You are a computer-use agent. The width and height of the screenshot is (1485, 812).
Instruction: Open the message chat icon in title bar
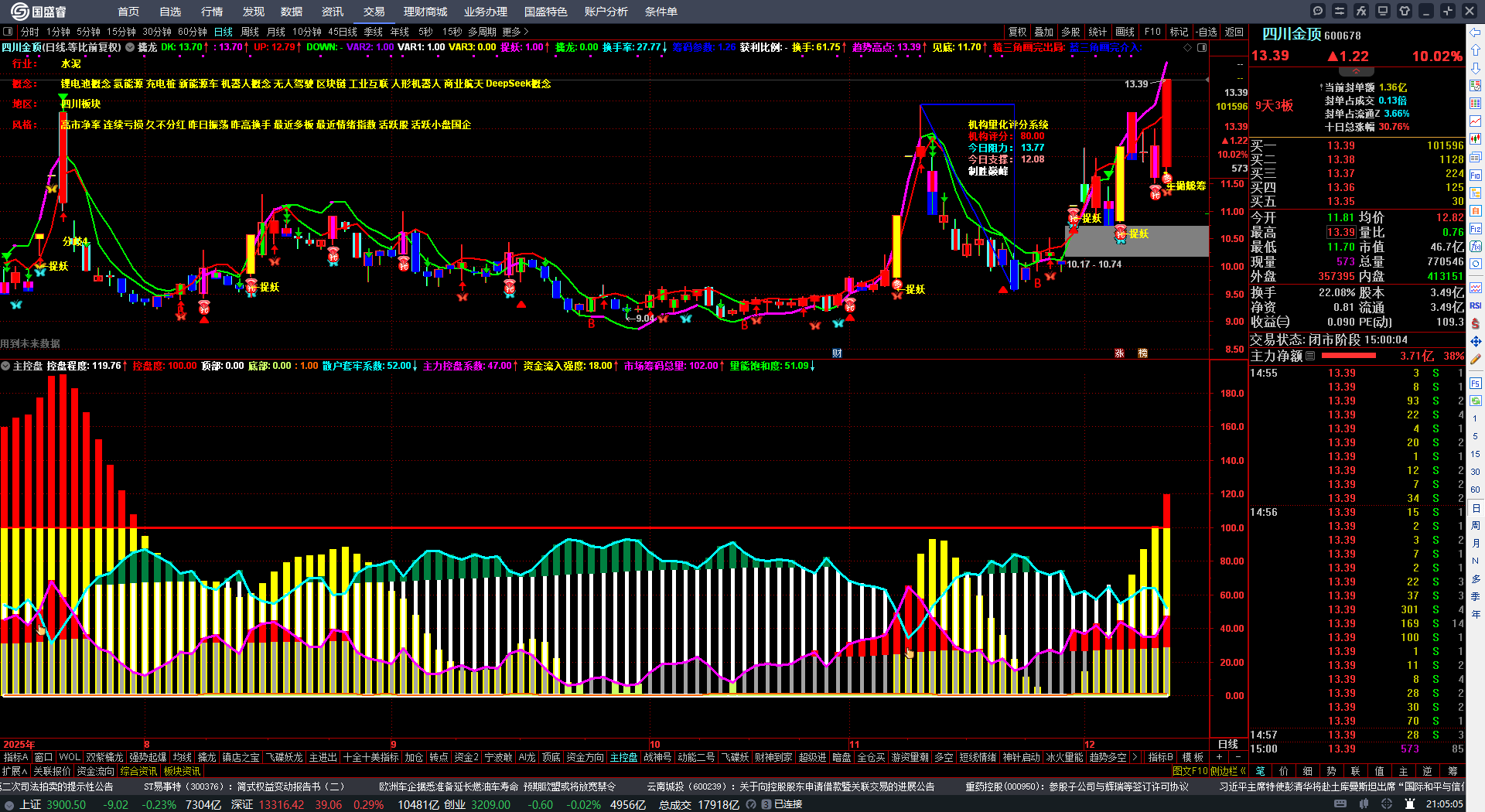pyautogui.click(x=1318, y=11)
